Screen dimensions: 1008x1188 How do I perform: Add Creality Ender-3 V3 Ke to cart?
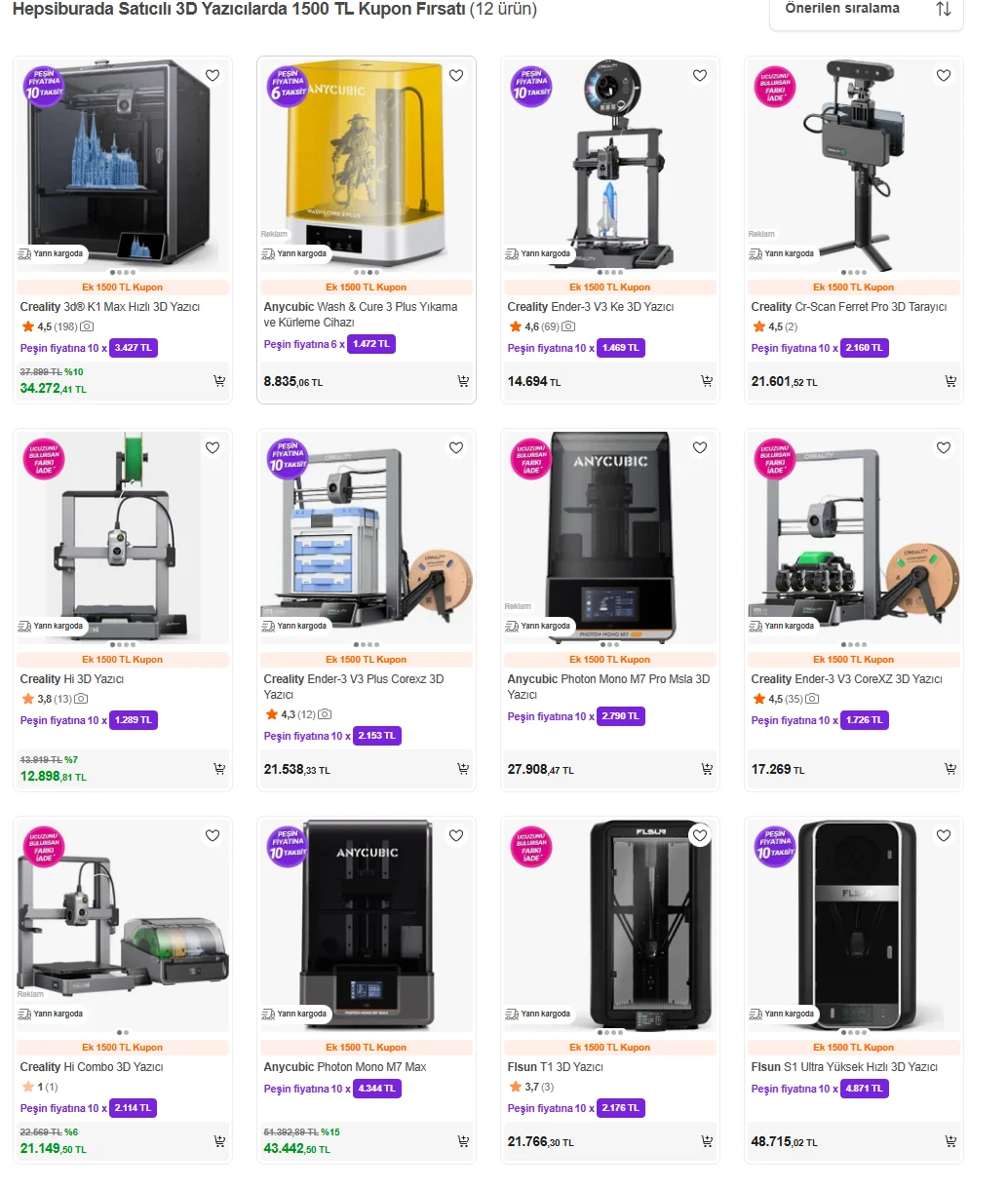[707, 381]
